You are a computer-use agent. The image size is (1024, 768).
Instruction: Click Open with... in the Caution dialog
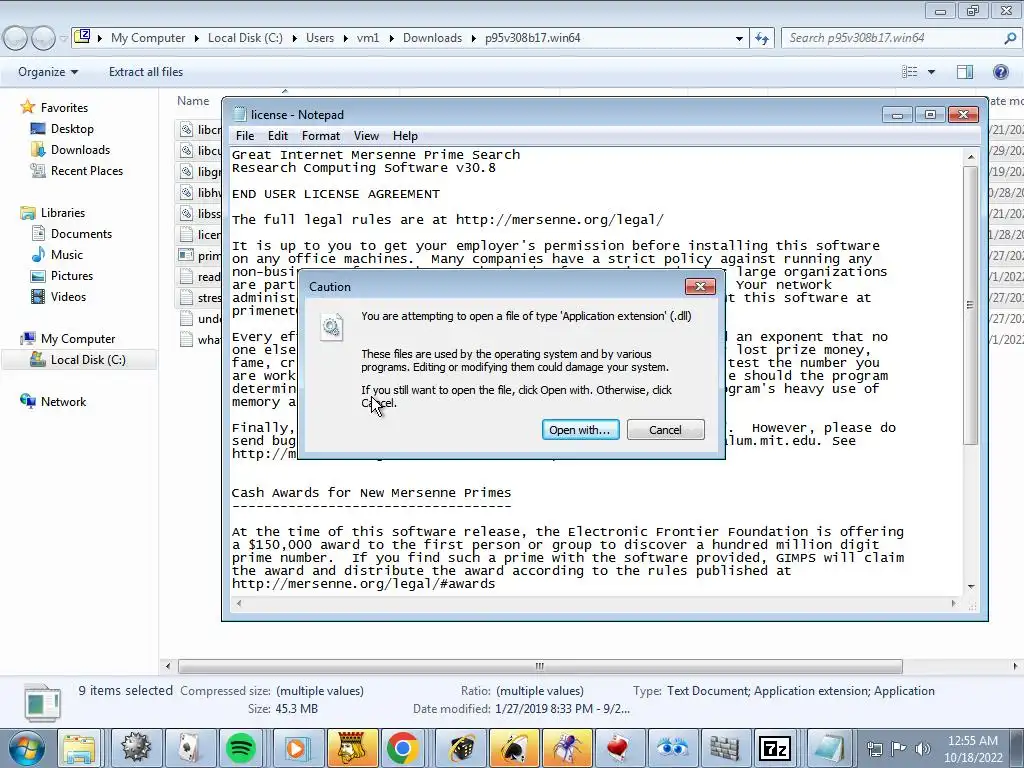[x=580, y=430]
